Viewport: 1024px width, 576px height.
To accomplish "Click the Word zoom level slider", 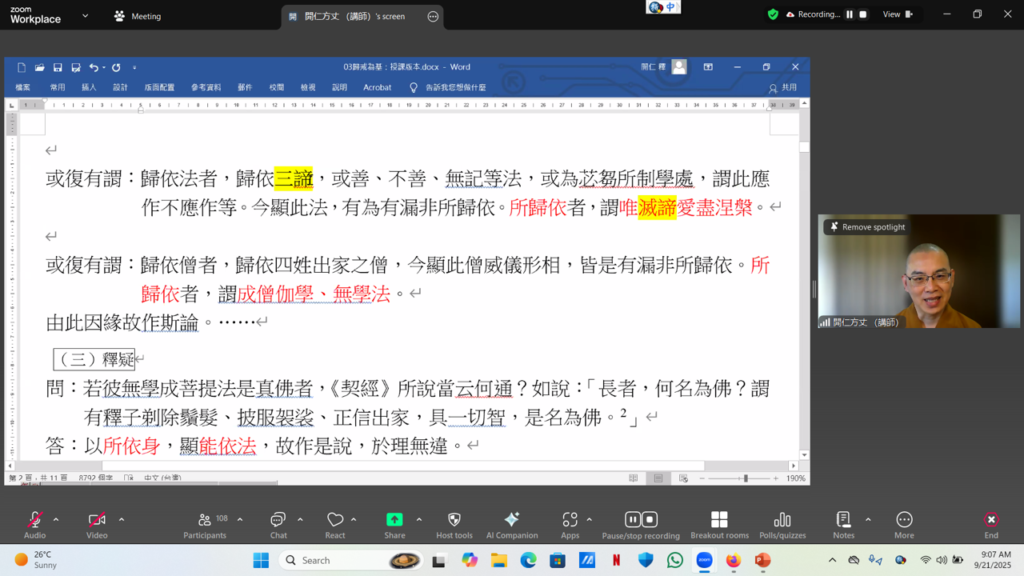I will [x=745, y=479].
